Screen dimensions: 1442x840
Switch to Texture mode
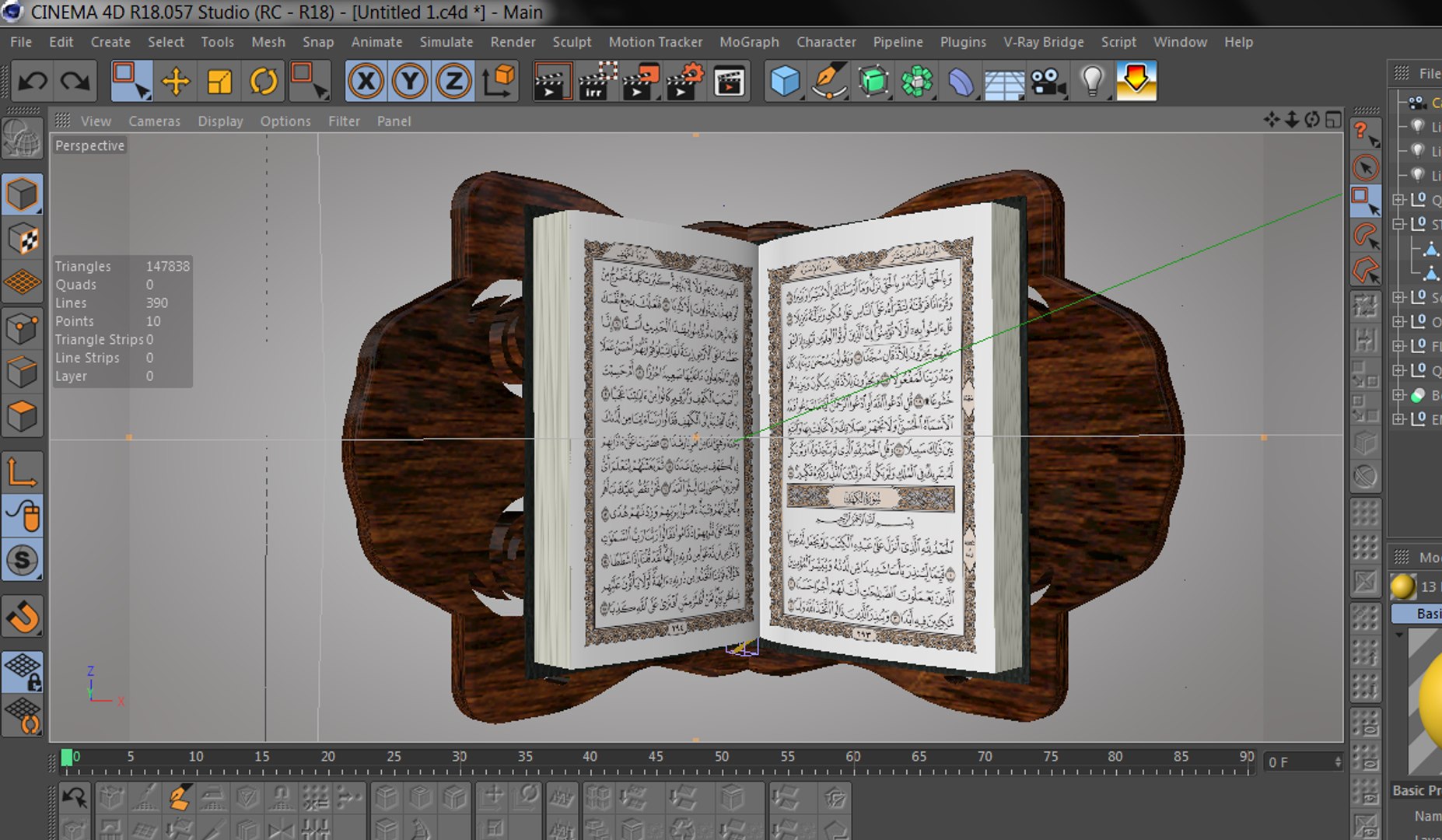click(x=23, y=239)
